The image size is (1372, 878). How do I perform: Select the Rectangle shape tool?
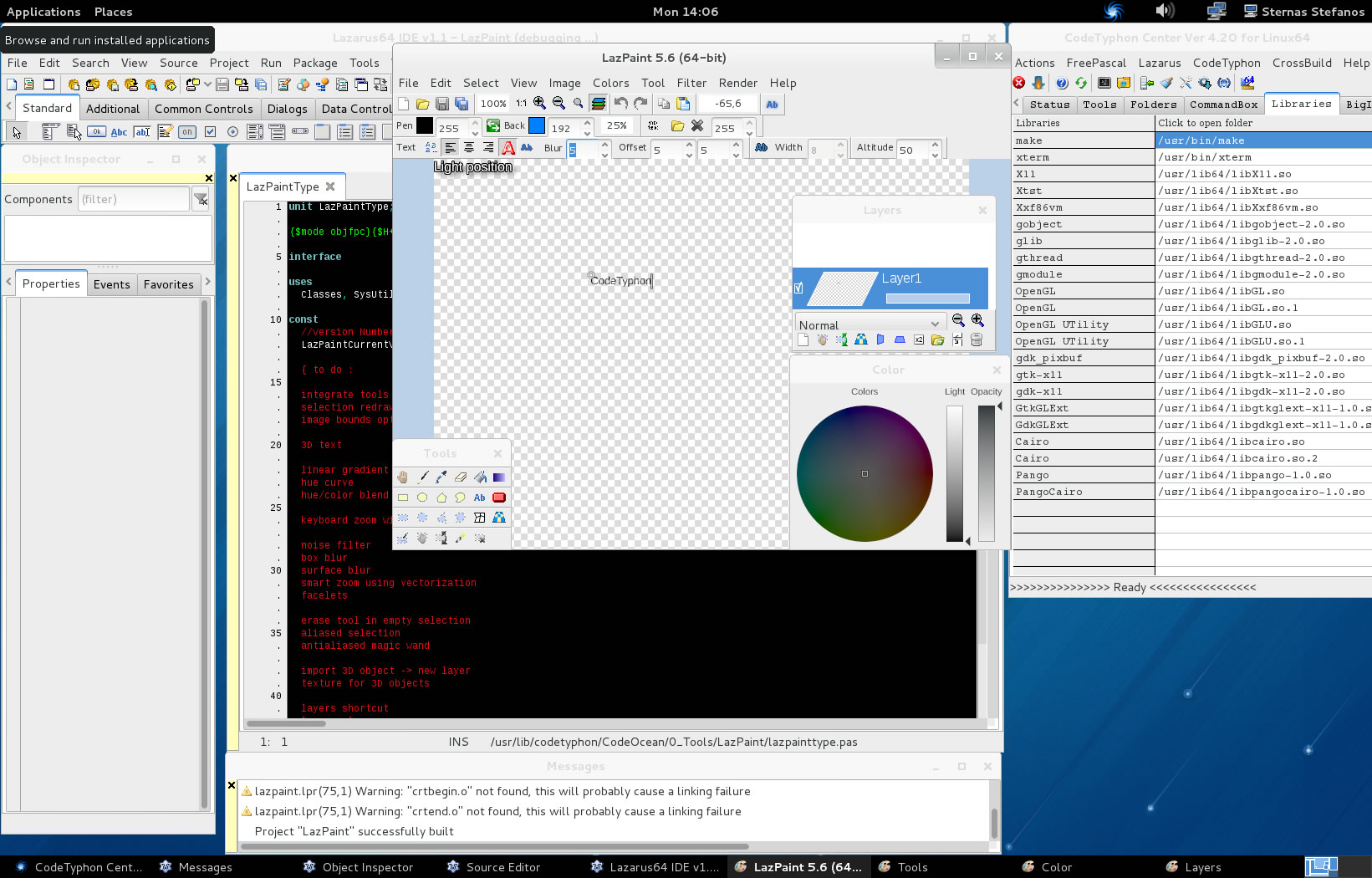point(403,498)
